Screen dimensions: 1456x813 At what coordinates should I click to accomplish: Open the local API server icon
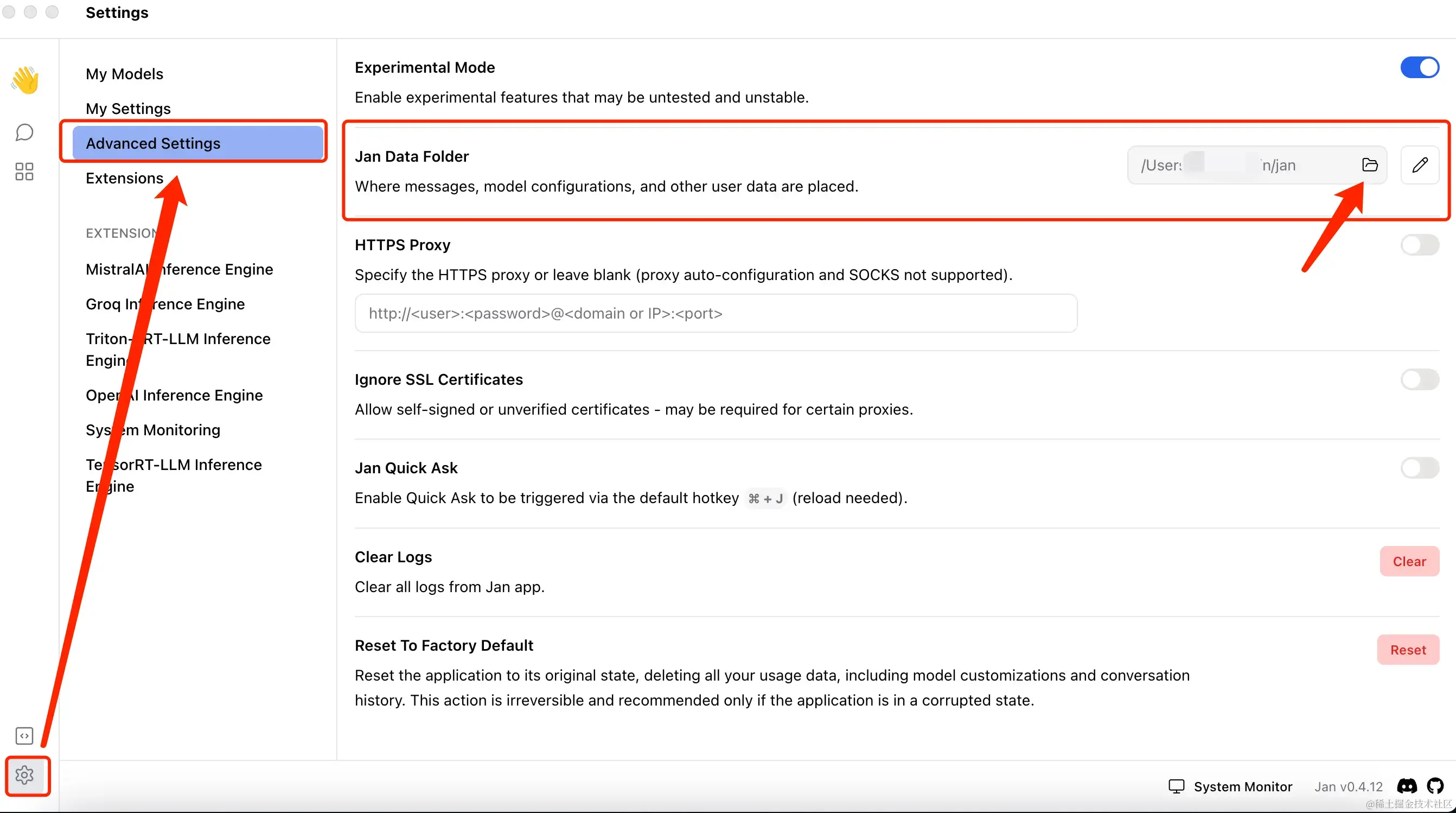click(24, 735)
